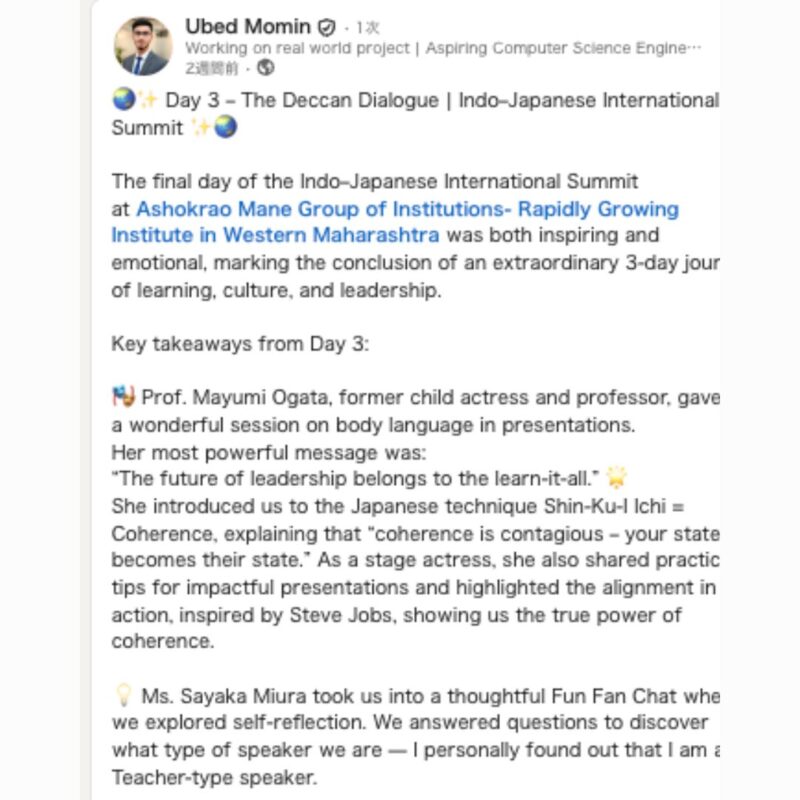Click the "Key takeaways from Day 3:" line

pos(240,343)
